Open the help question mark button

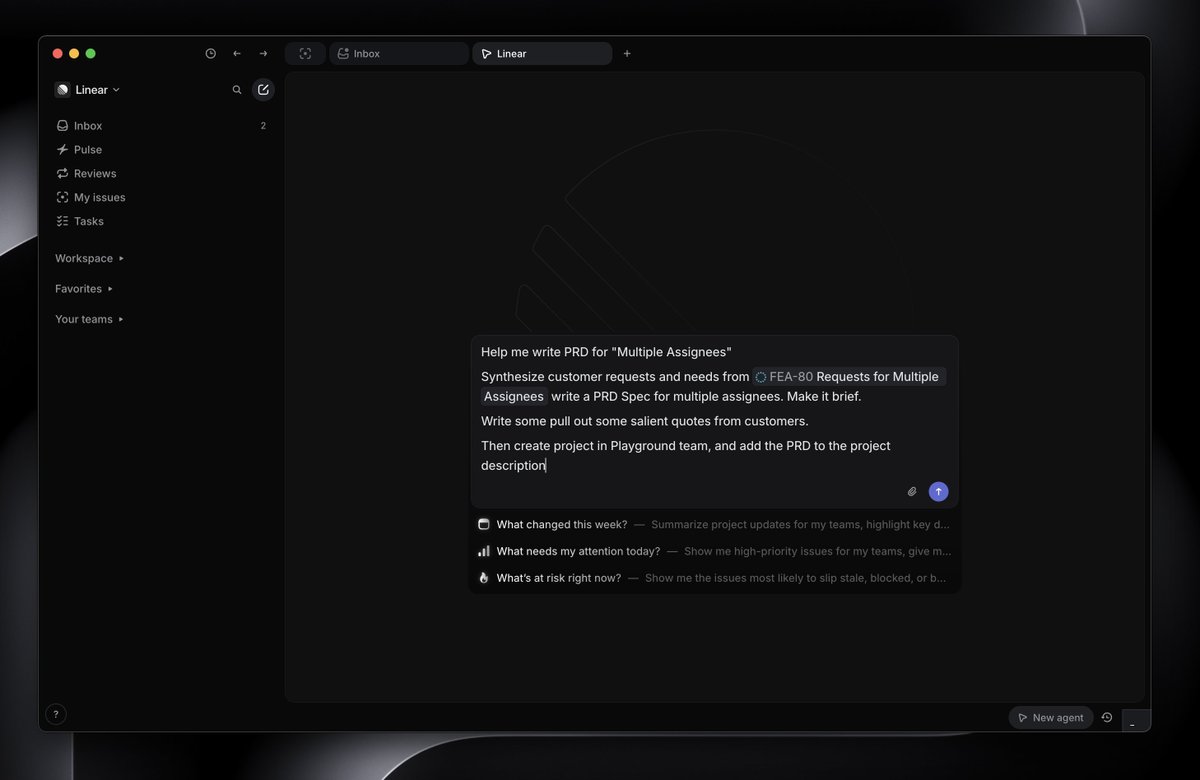click(x=56, y=714)
